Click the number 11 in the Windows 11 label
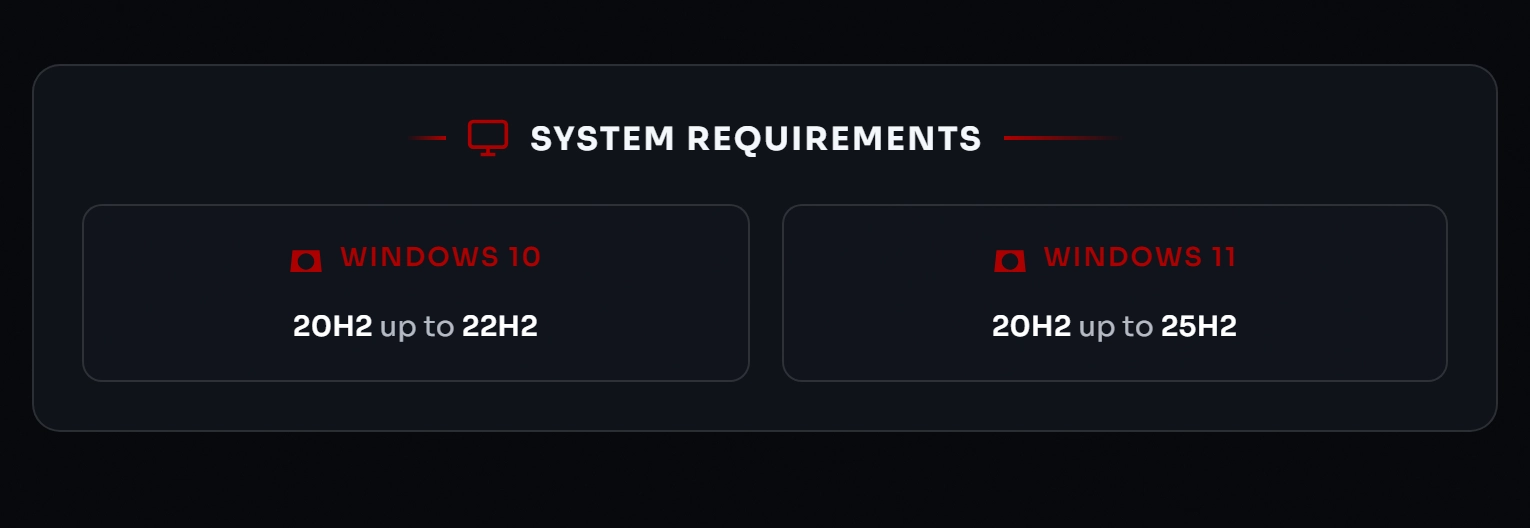The image size is (1530, 528). click(x=1224, y=257)
